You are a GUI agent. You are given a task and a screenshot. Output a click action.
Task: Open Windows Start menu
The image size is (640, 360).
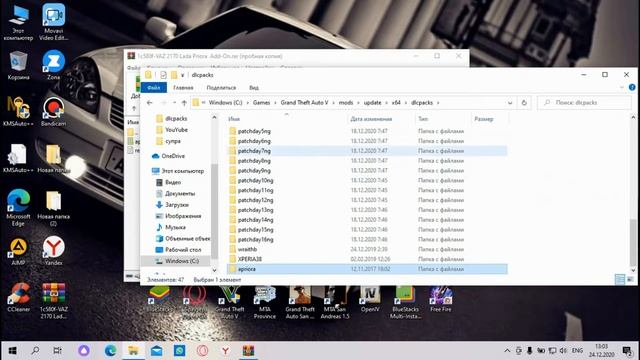click(x=12, y=351)
